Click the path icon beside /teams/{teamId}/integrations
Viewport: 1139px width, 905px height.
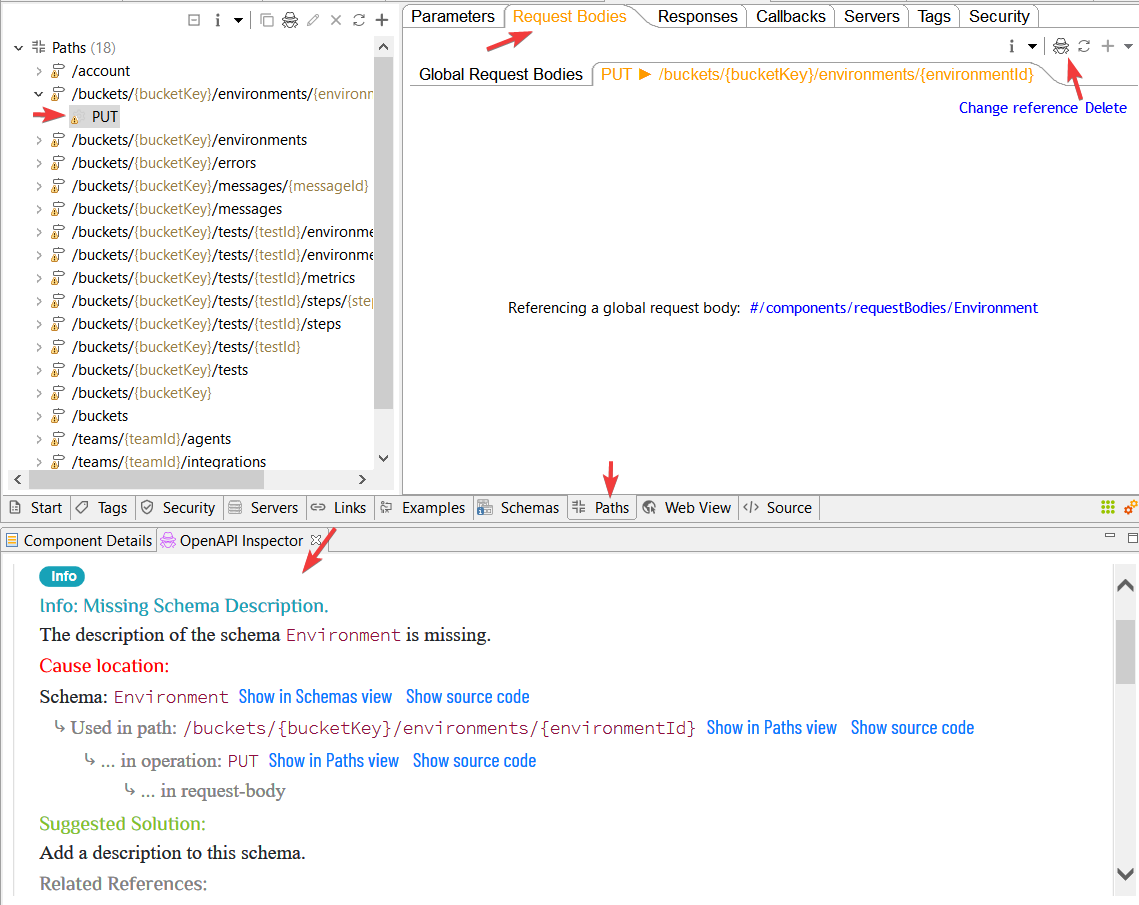(x=58, y=462)
